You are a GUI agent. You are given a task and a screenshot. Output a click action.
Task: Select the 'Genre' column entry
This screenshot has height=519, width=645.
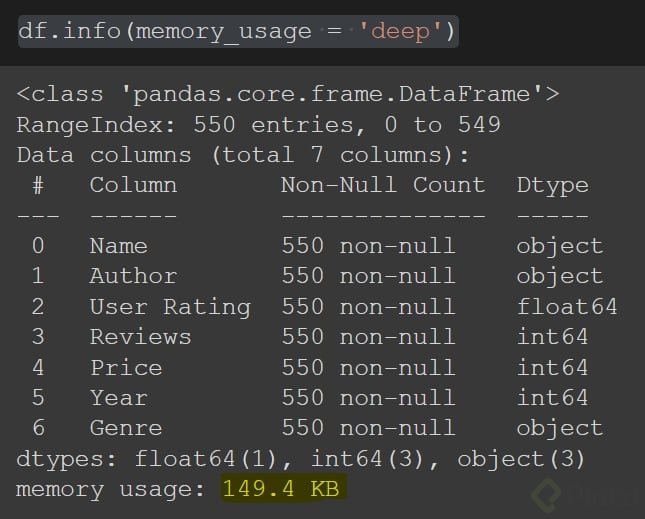tap(126, 428)
